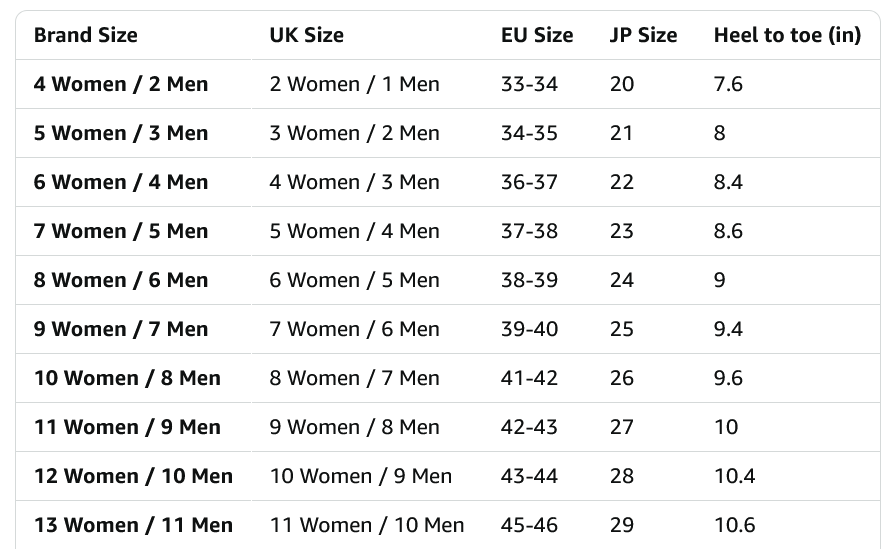The image size is (891, 549).
Task: Select UK size 5 Women / 4 Men
Action: [354, 231]
